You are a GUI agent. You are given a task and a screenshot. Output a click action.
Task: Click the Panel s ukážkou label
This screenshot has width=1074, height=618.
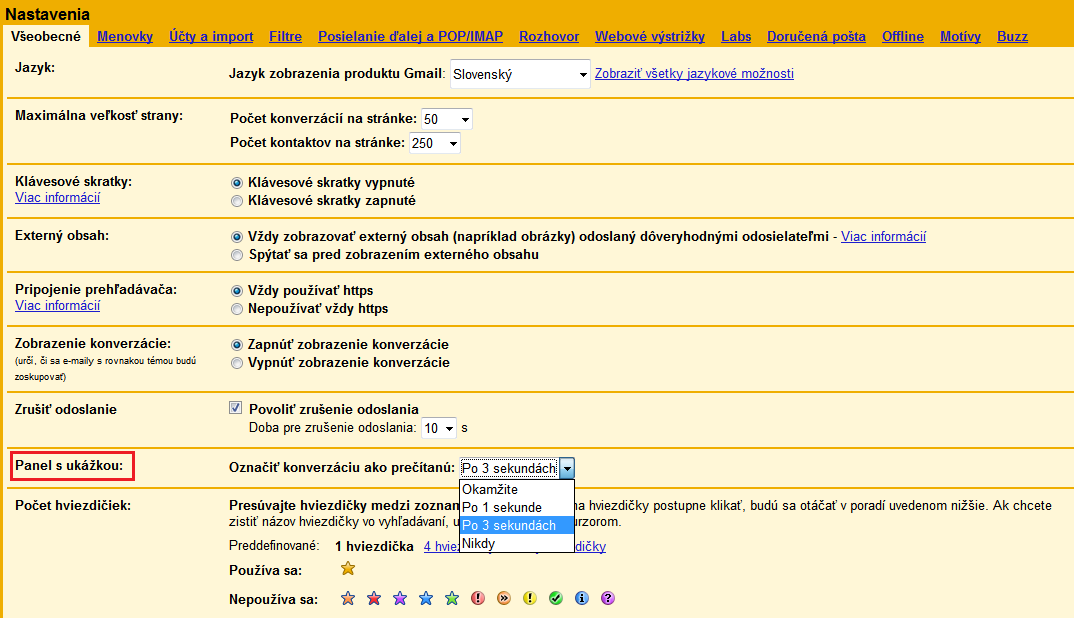coord(69,465)
